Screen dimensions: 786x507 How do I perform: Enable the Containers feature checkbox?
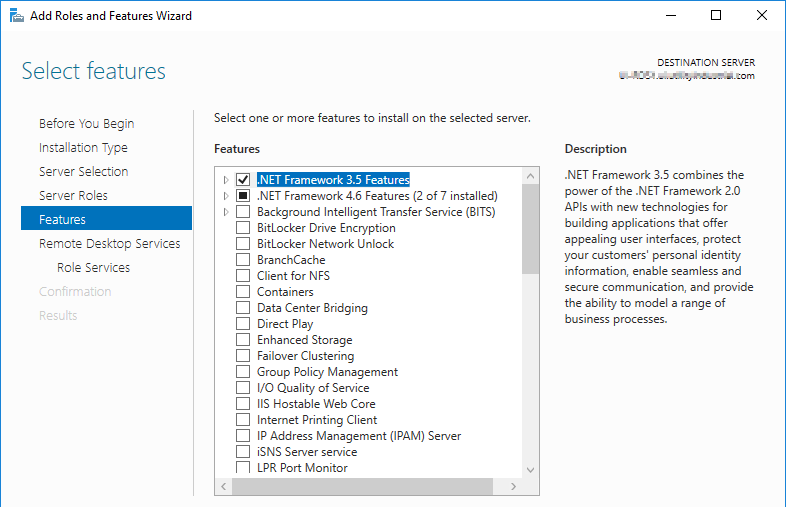tap(243, 292)
